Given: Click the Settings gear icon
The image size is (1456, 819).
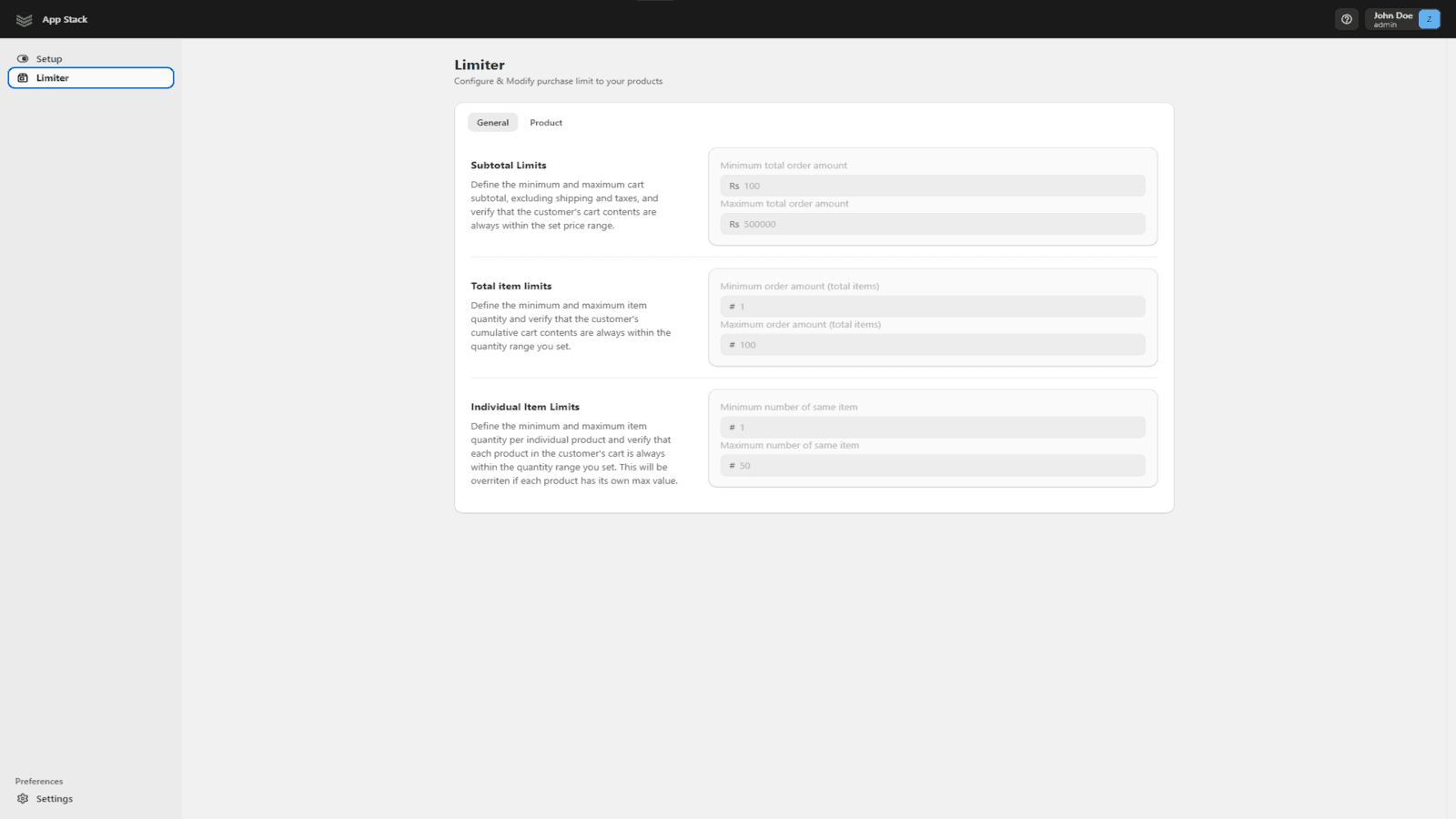Looking at the screenshot, I should [23, 799].
